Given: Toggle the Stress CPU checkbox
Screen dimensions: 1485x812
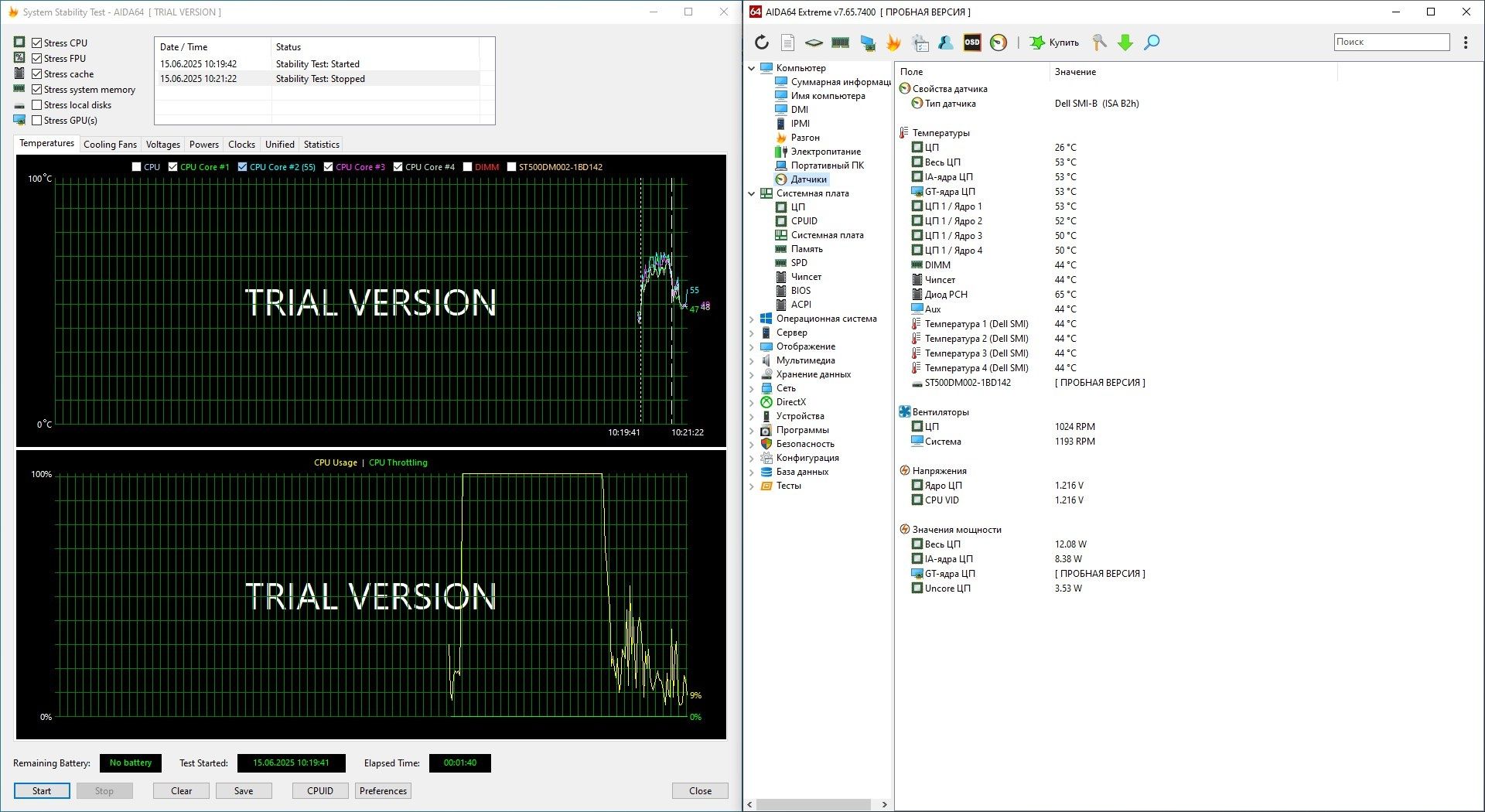Looking at the screenshot, I should pyautogui.click(x=36, y=43).
